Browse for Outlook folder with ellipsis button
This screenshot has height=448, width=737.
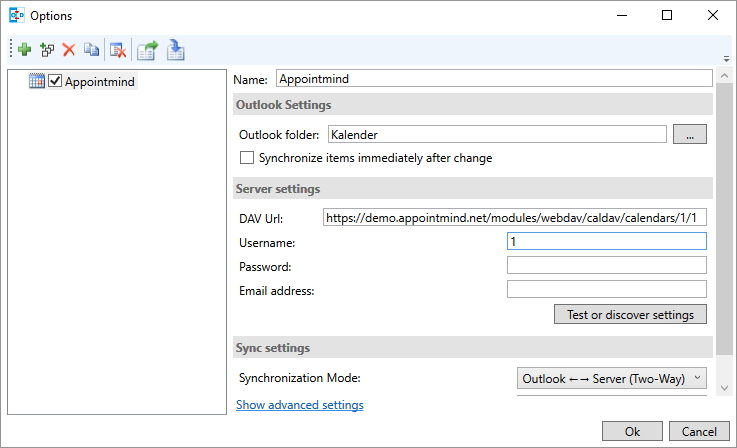690,134
